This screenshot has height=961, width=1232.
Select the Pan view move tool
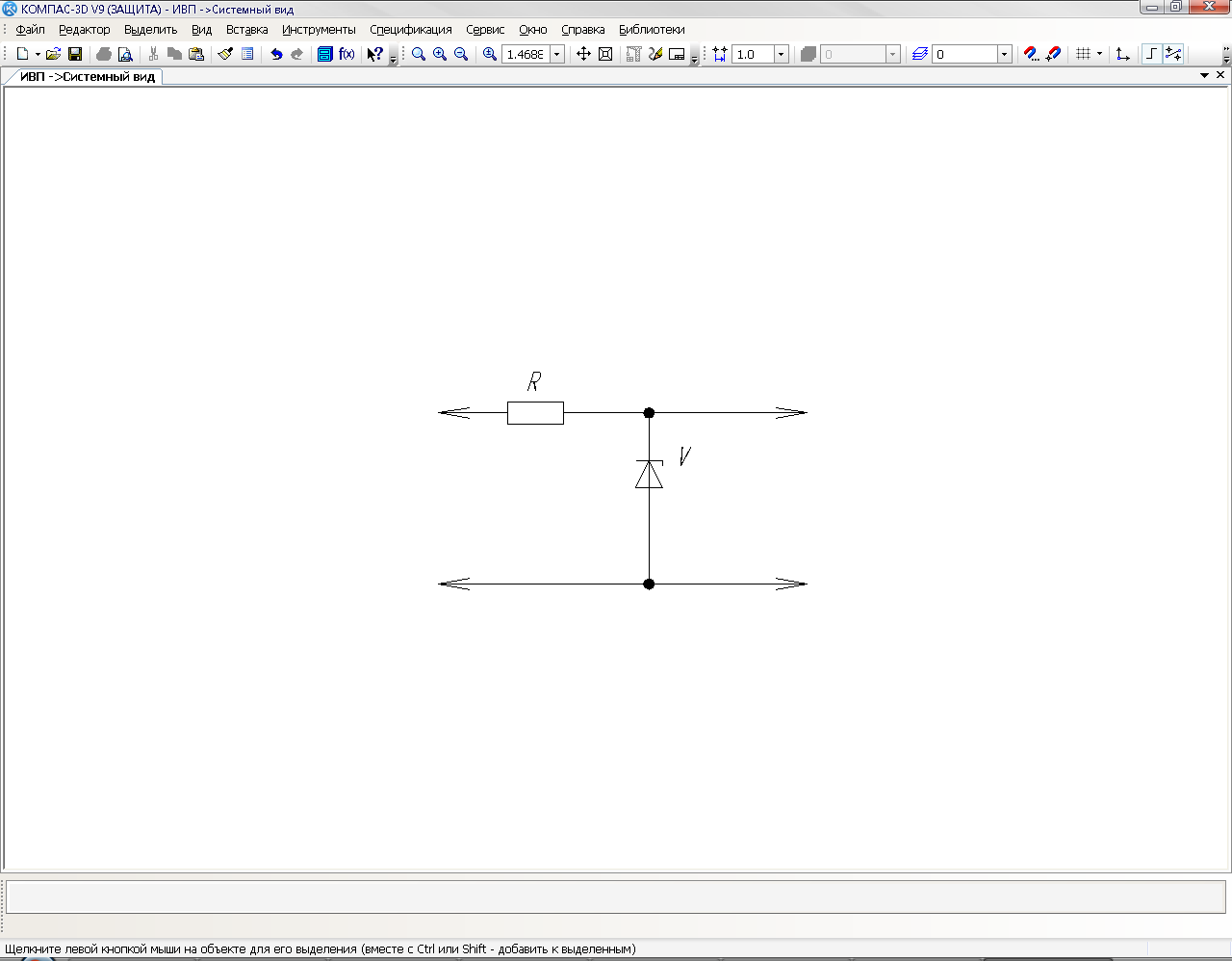[583, 55]
